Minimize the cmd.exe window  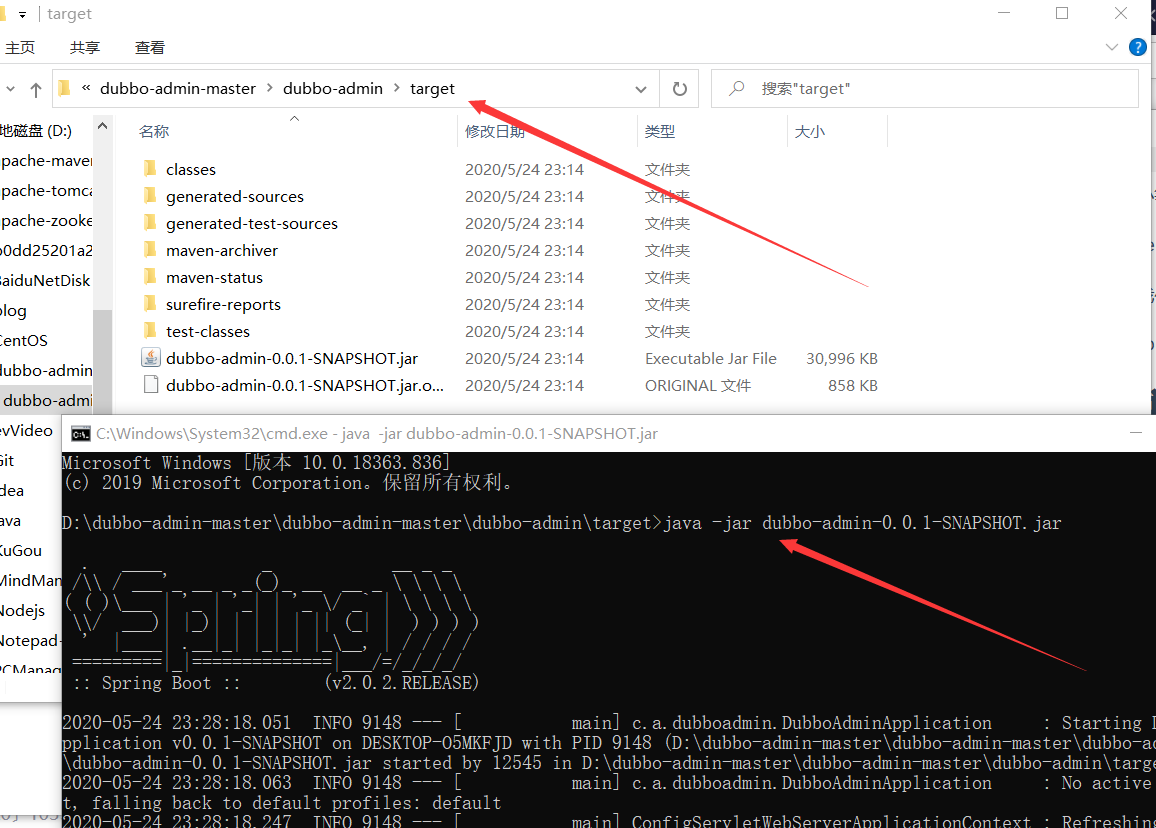(x=1135, y=434)
